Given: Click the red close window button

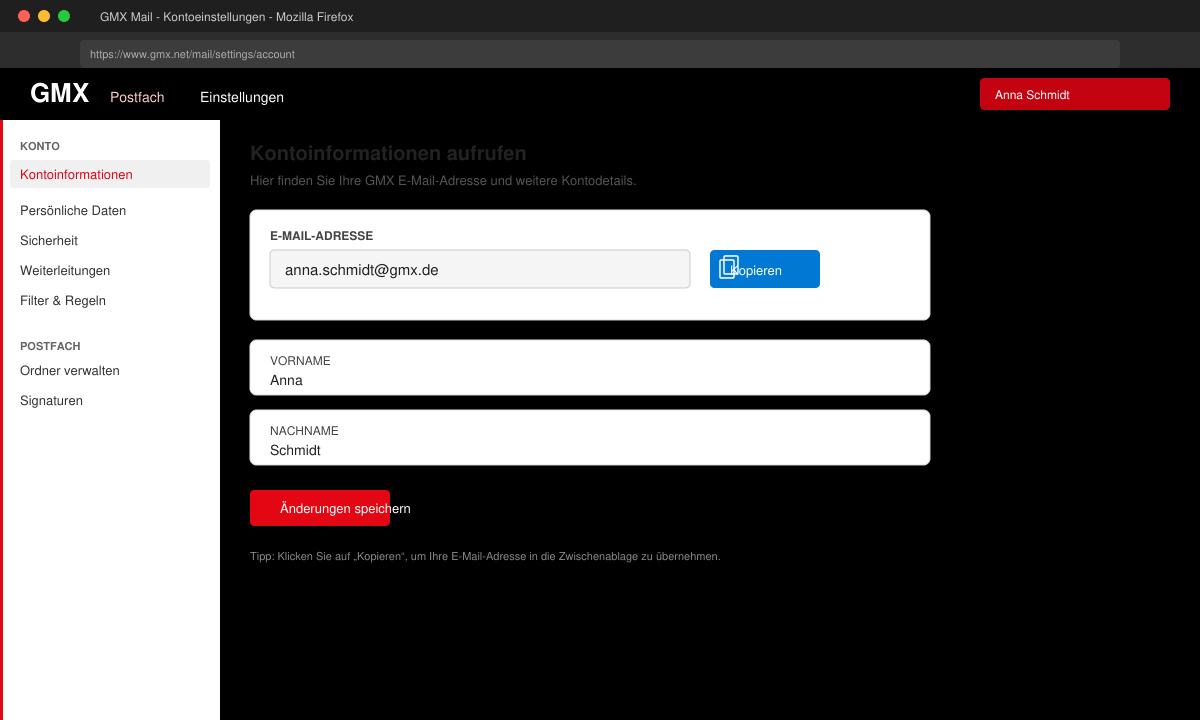Looking at the screenshot, I should [x=24, y=16].
